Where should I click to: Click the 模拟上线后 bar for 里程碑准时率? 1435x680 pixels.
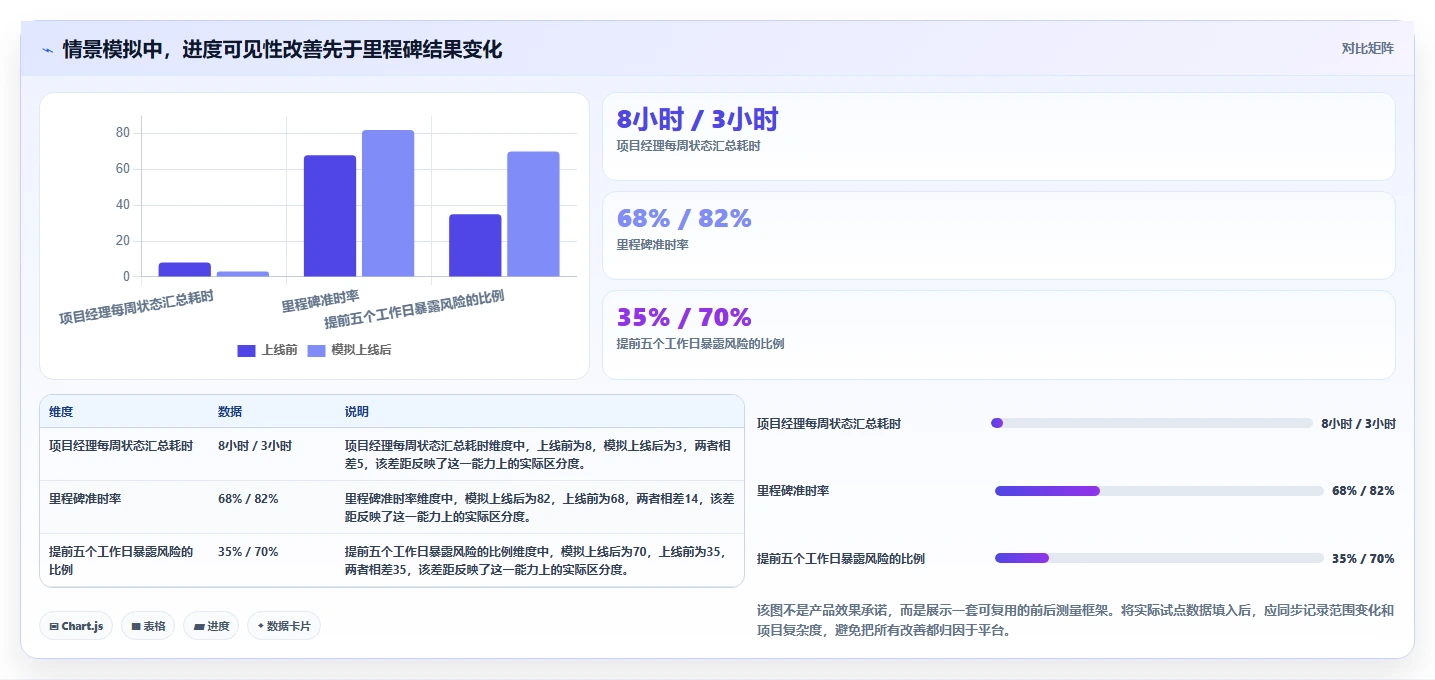[388, 203]
